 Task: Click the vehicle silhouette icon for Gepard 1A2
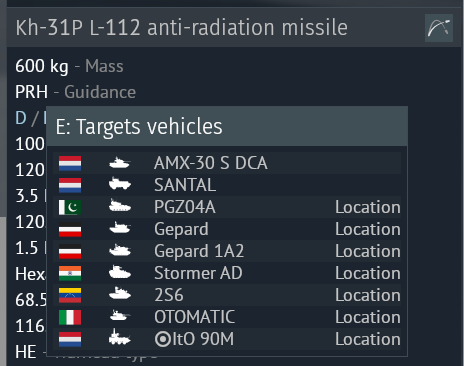[120, 251]
